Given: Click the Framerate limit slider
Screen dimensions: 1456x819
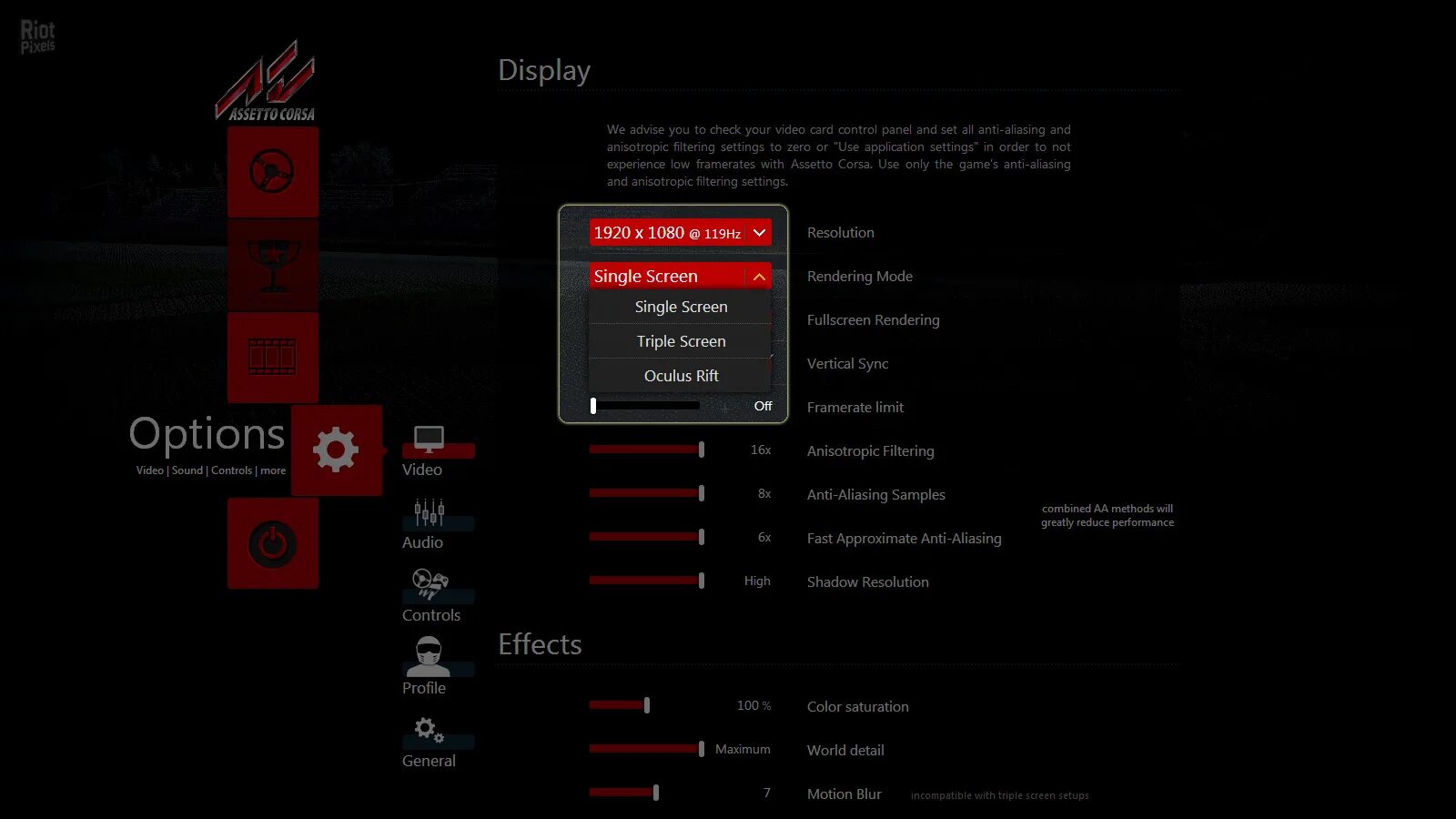Looking at the screenshot, I should click(x=645, y=406).
